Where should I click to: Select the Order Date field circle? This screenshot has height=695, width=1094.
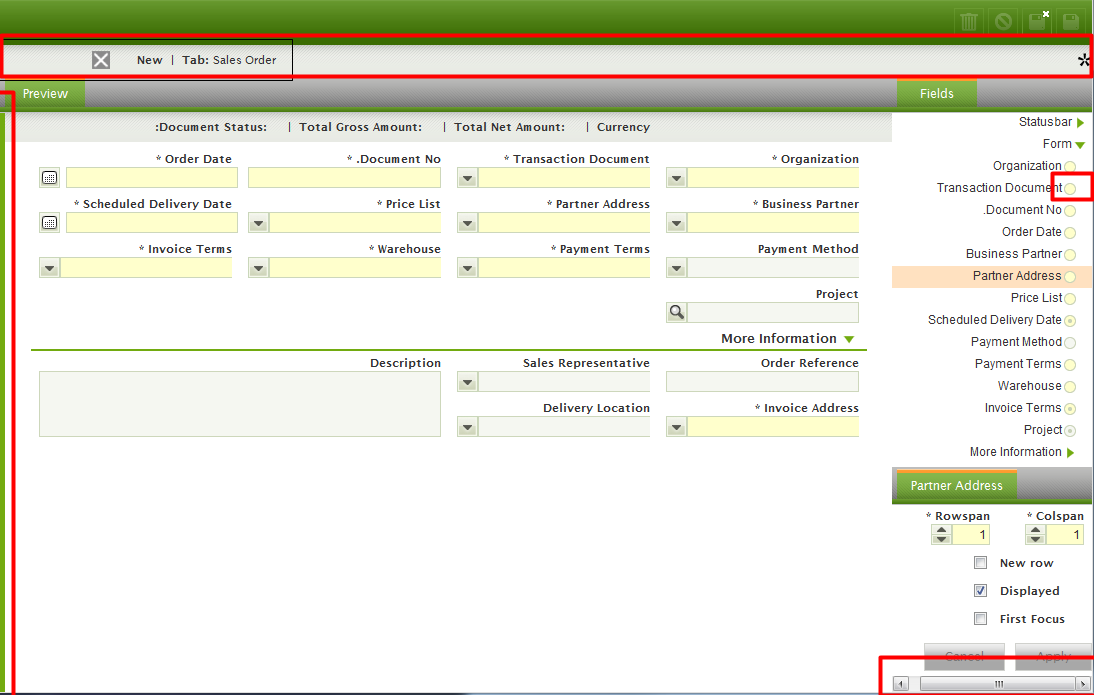[x=1070, y=233]
